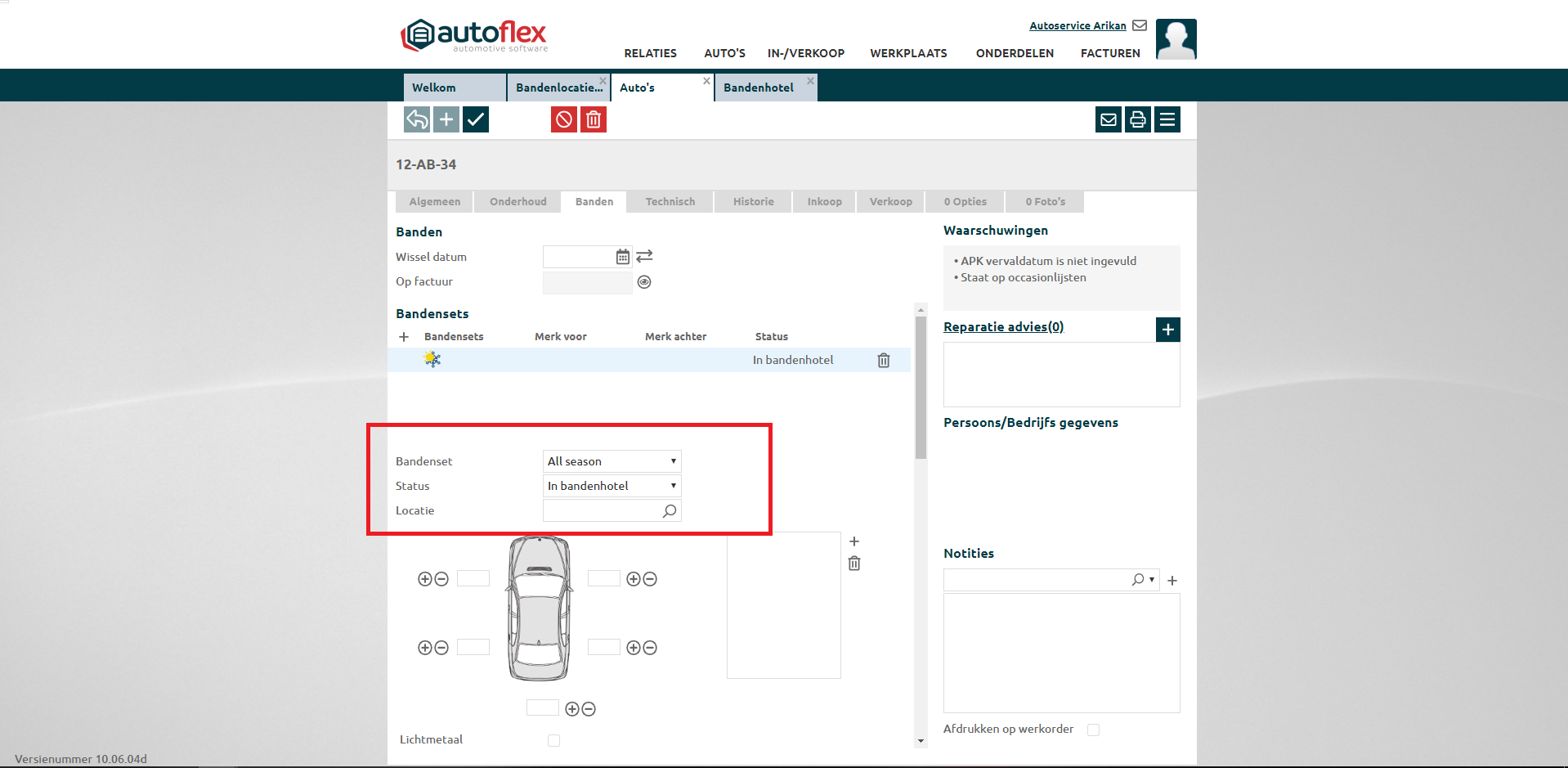Click the Autoservice Arikan link
Image resolution: width=1568 pixels, height=768 pixels.
(1077, 26)
